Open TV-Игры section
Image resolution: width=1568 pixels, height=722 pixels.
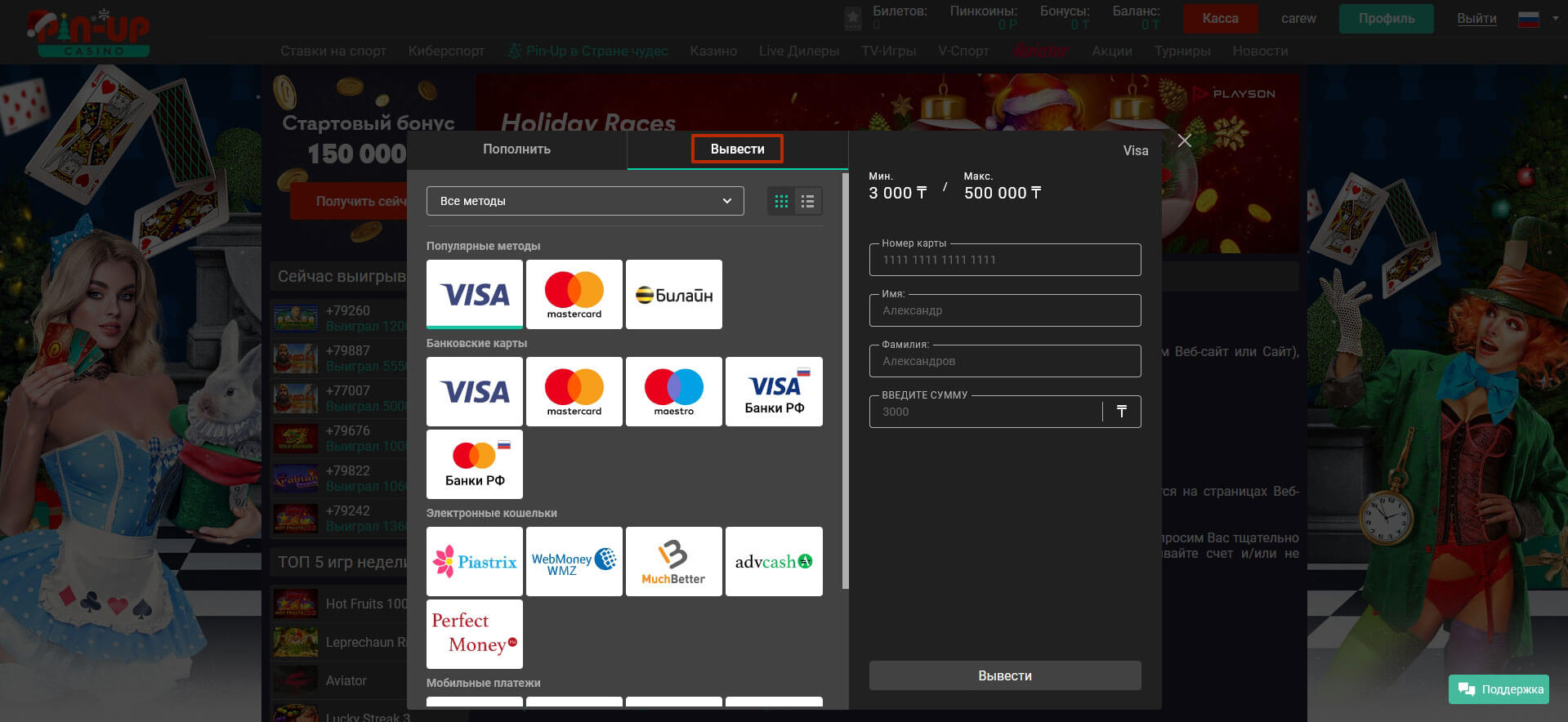[x=888, y=51]
